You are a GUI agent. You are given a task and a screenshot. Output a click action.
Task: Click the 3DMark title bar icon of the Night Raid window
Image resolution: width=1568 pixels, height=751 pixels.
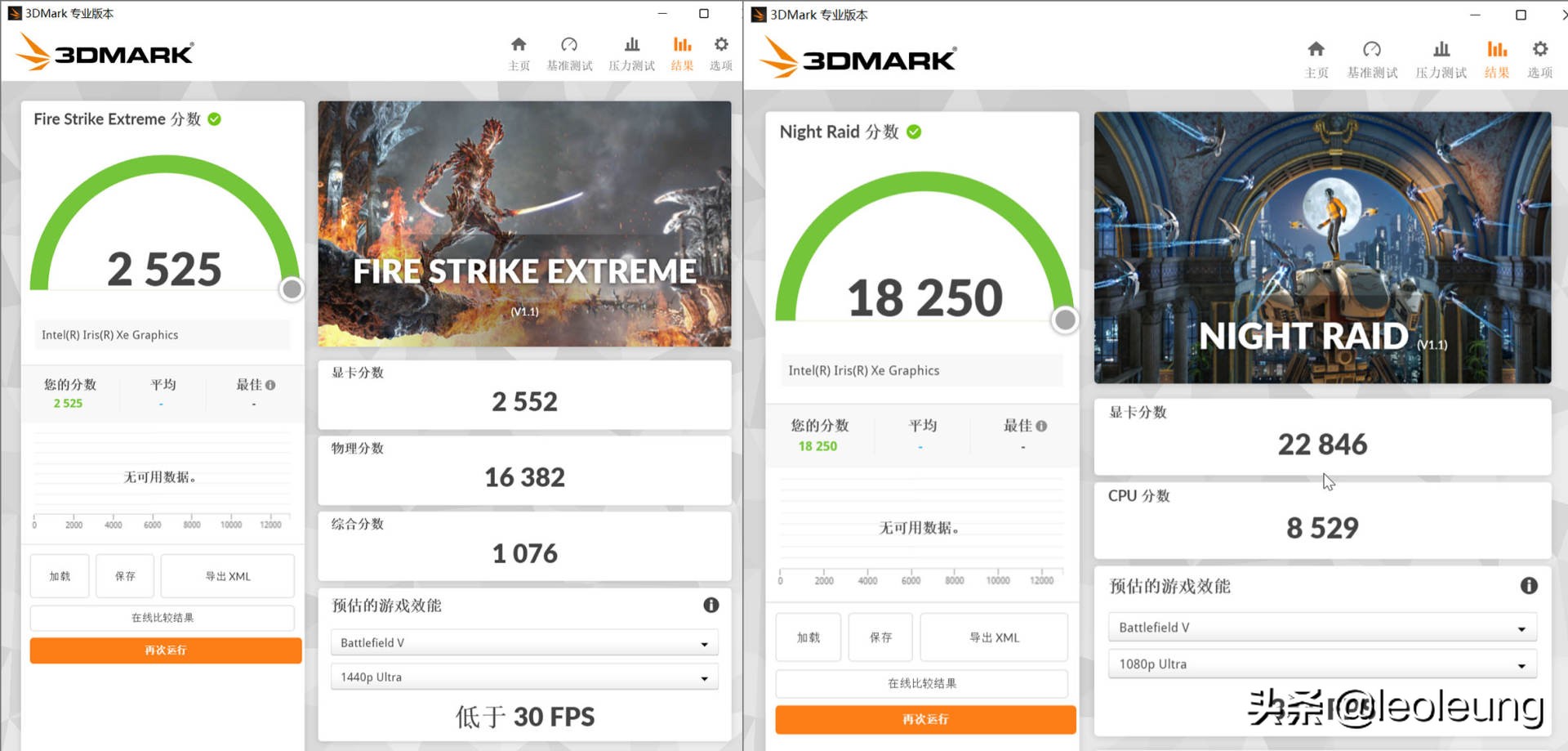click(x=759, y=15)
